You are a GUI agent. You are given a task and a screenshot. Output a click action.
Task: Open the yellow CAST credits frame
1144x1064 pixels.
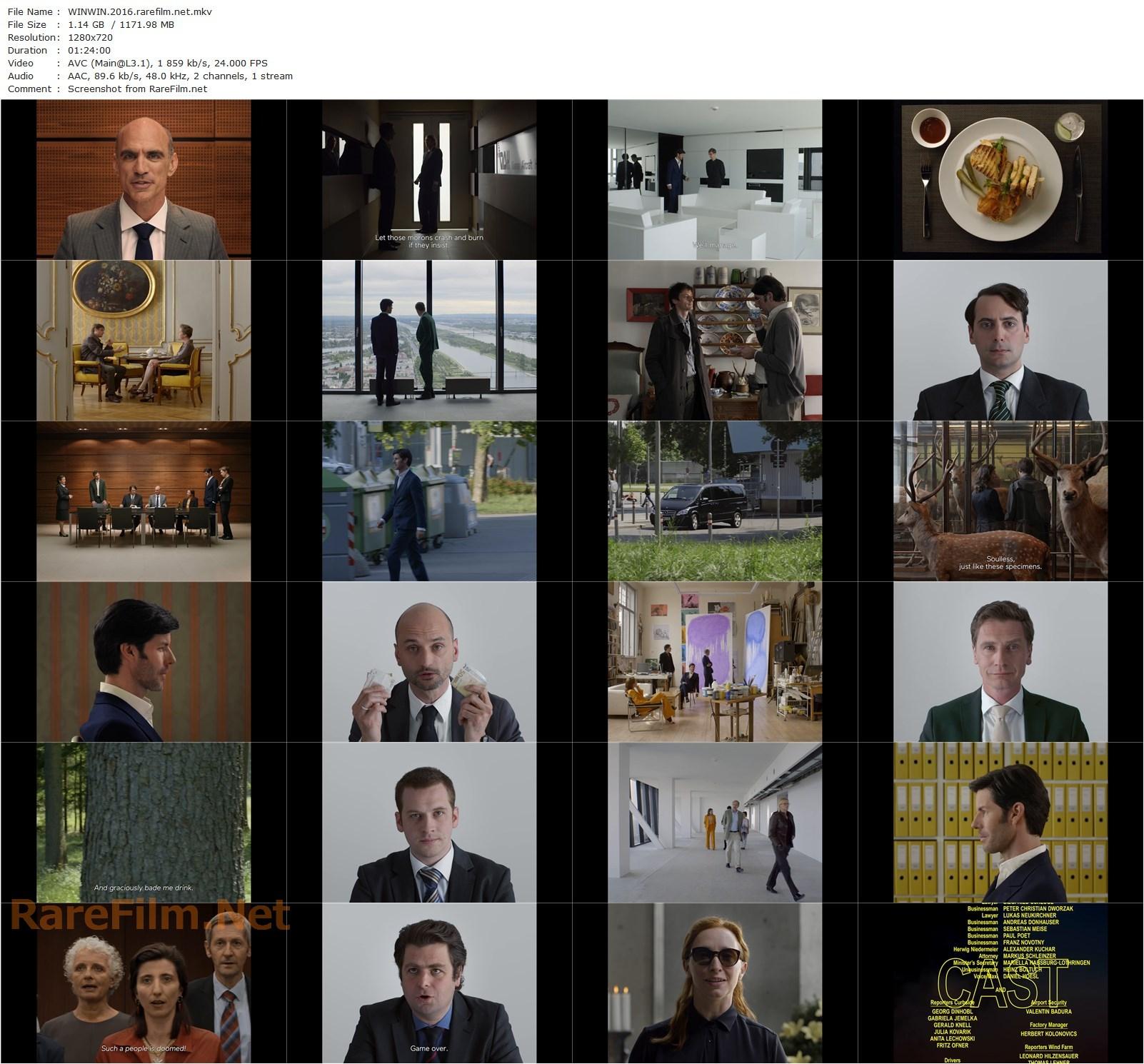pos(1000,983)
